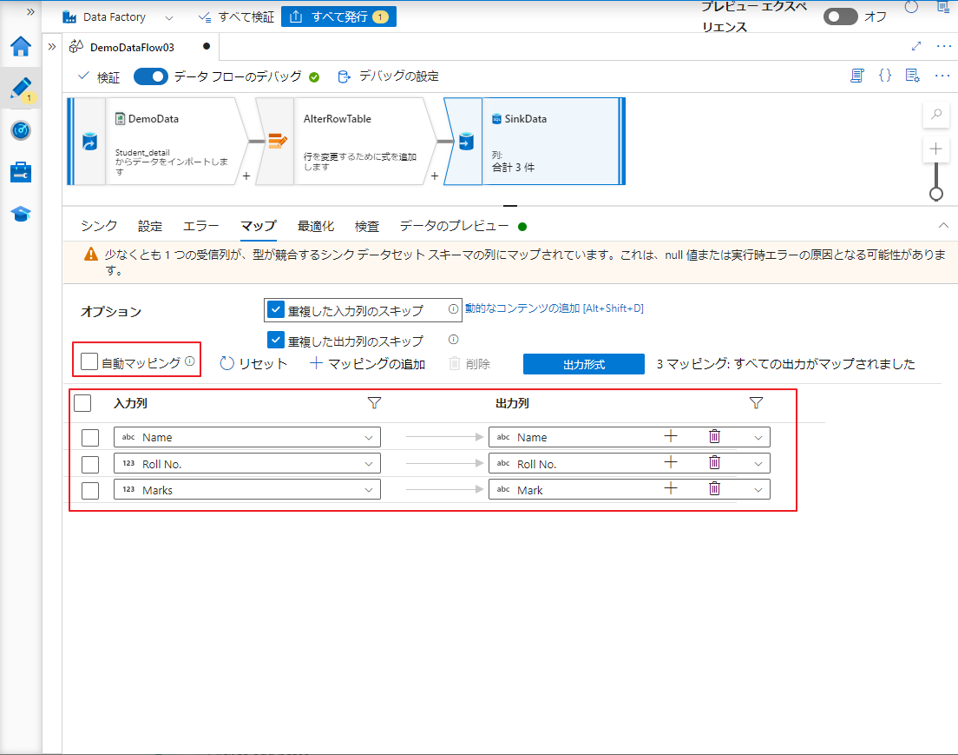Select the Author pencil icon in sidebar

tap(20, 88)
